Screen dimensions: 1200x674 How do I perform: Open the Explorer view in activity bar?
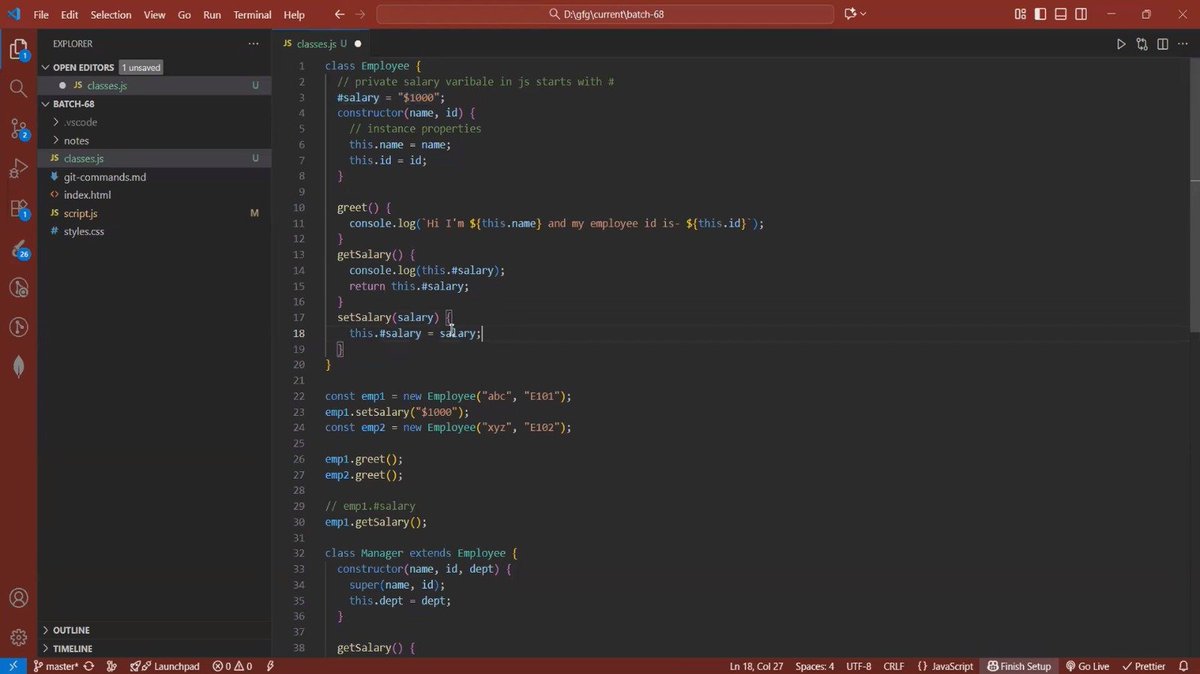18,49
